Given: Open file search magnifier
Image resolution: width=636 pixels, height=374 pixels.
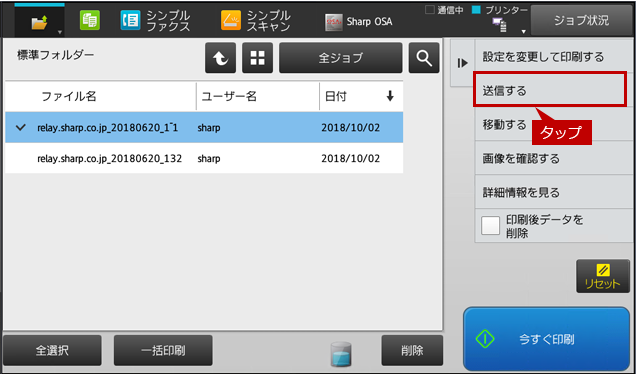Looking at the screenshot, I should coord(424,58).
